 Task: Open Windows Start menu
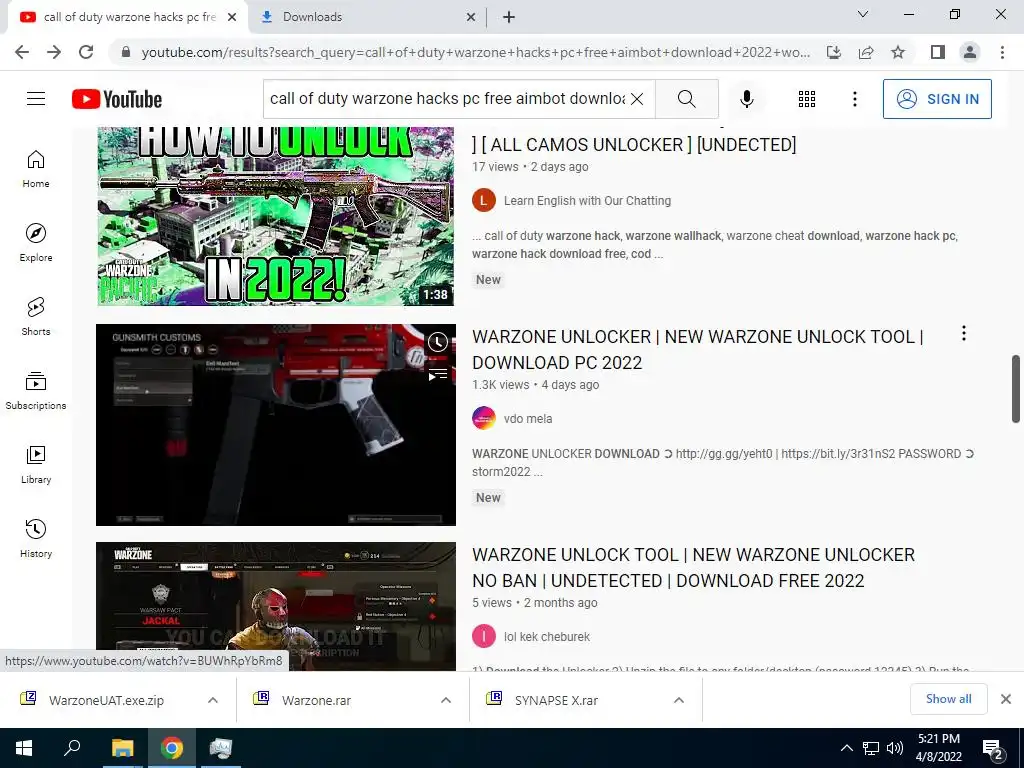tap(24, 748)
